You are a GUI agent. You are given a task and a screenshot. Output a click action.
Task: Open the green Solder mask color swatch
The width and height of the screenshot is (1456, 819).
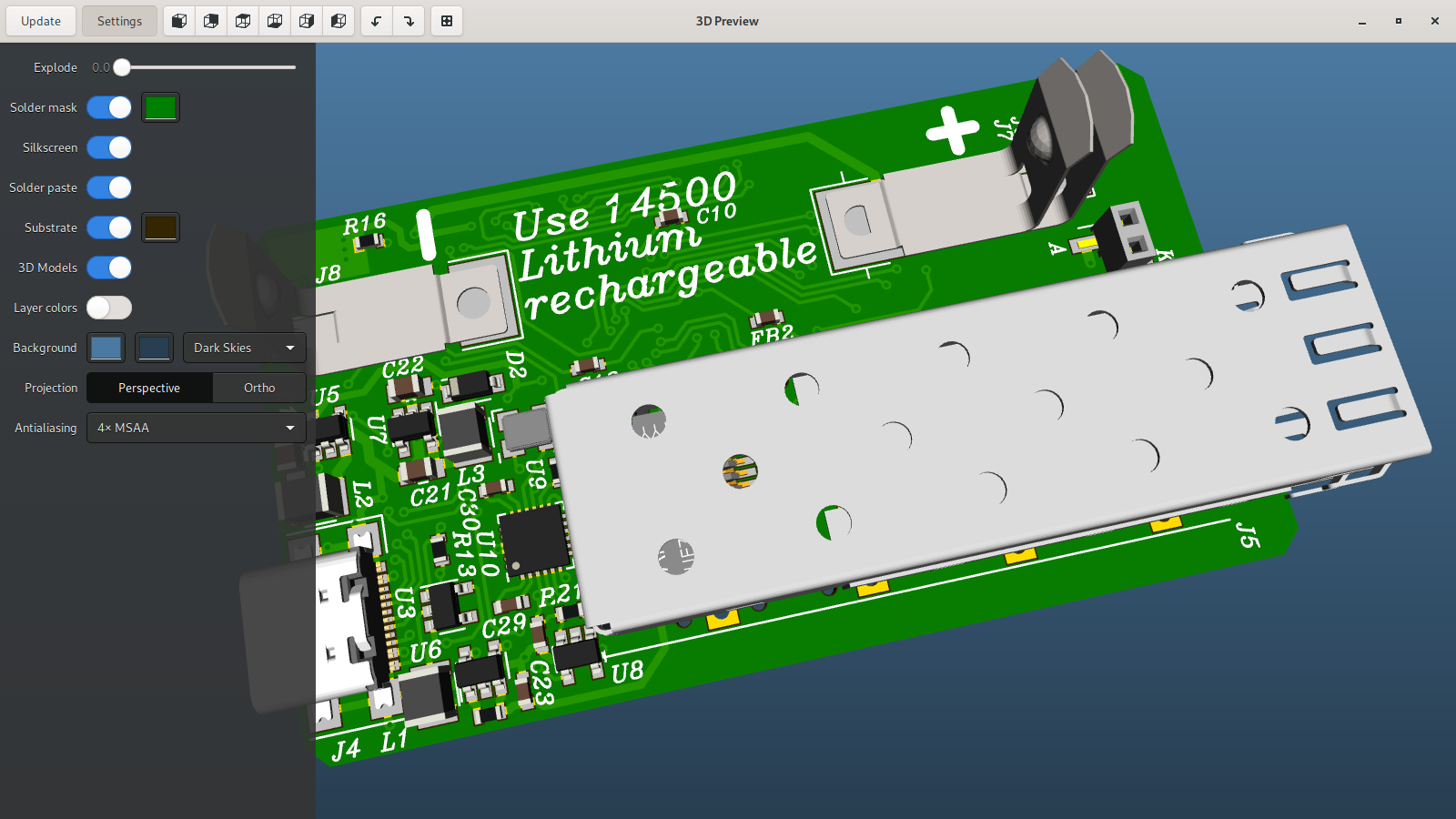pyautogui.click(x=160, y=107)
